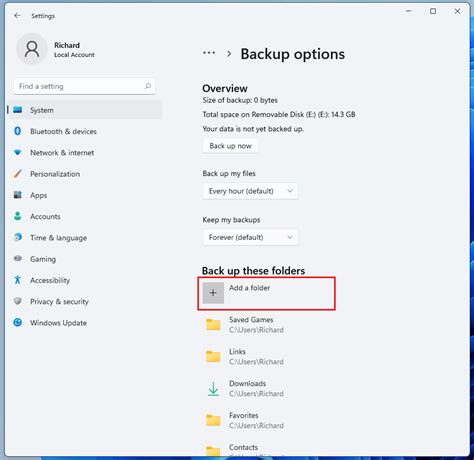Maximize the Settings window
This screenshot has width=474, height=460.
pos(433,11)
